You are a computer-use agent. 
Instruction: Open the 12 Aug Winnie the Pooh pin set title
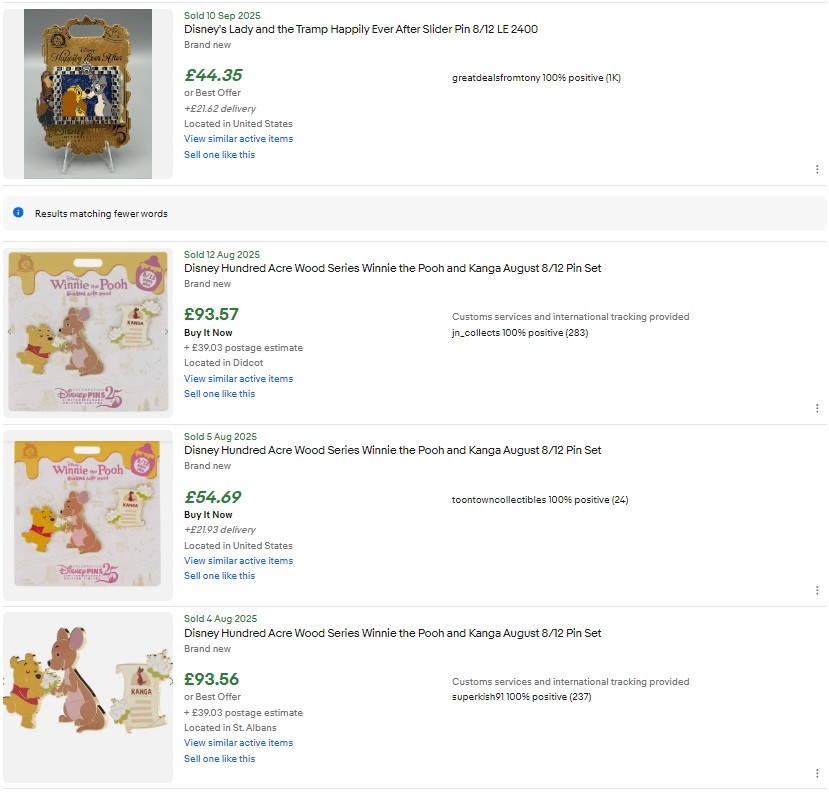(392, 268)
